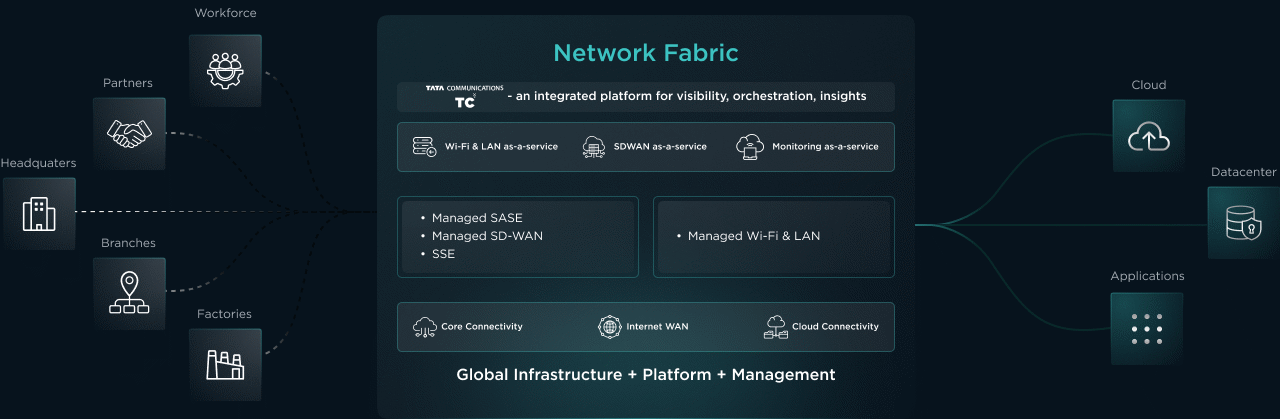Click the Headquaters label text
The width and height of the screenshot is (1280, 419).
38,163
